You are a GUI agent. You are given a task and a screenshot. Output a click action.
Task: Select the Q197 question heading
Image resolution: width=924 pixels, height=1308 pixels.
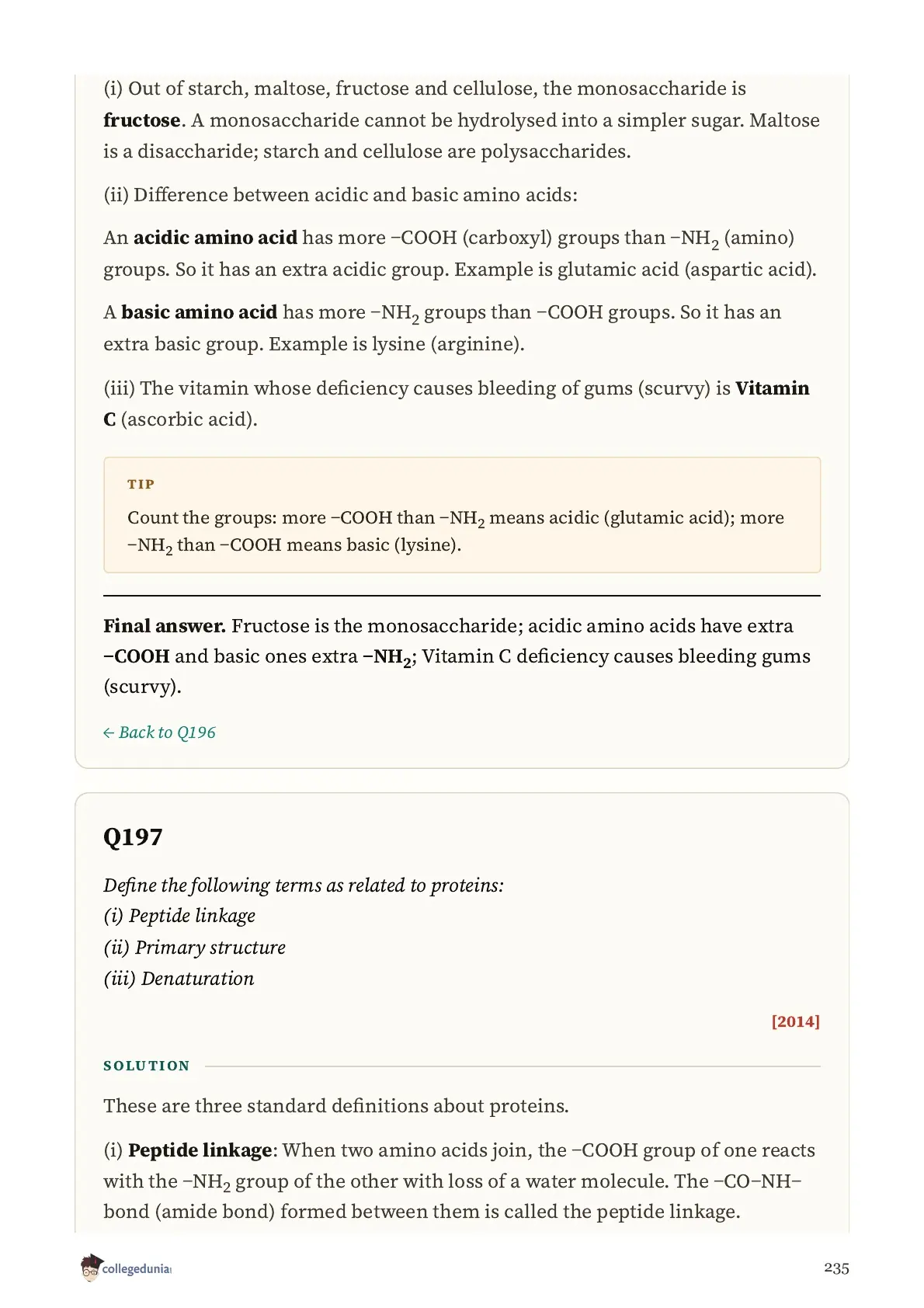133,837
